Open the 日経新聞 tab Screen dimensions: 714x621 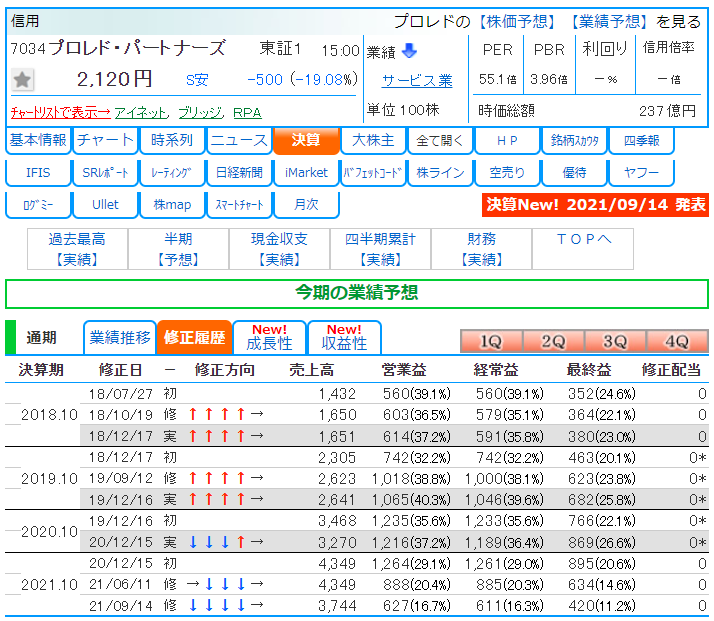pos(239,173)
